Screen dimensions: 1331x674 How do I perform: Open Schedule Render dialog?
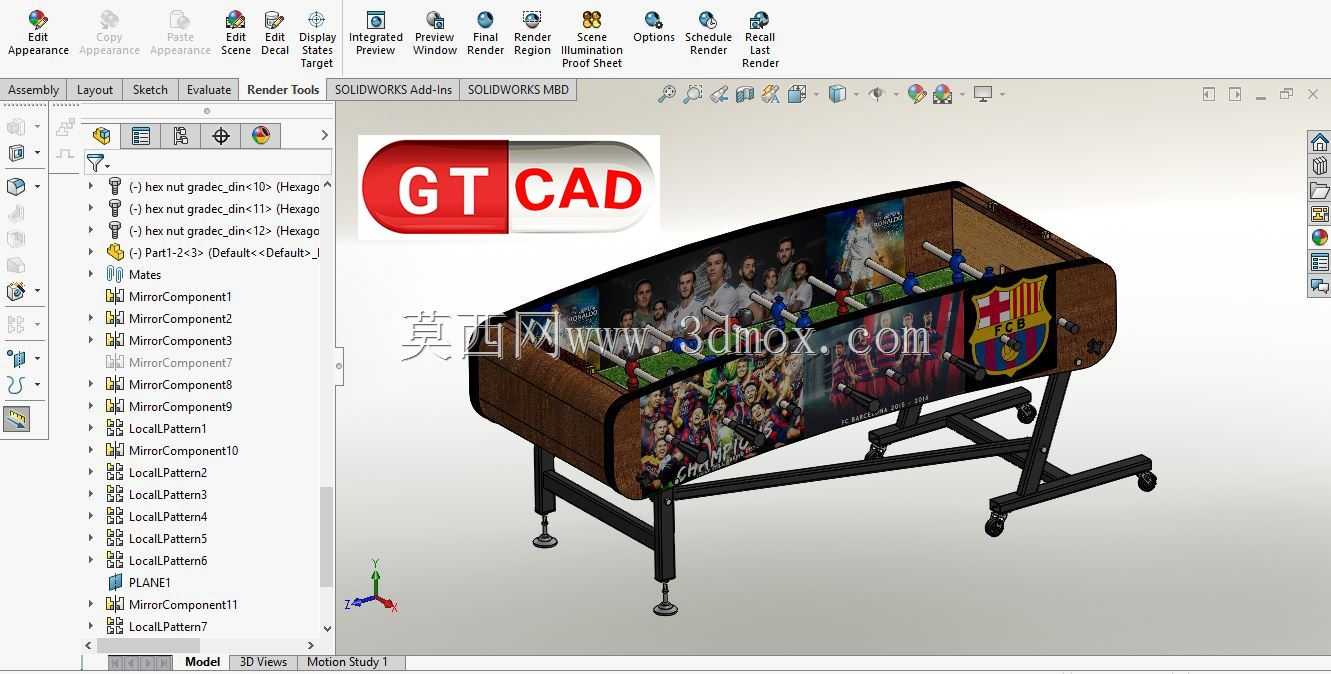tap(708, 33)
